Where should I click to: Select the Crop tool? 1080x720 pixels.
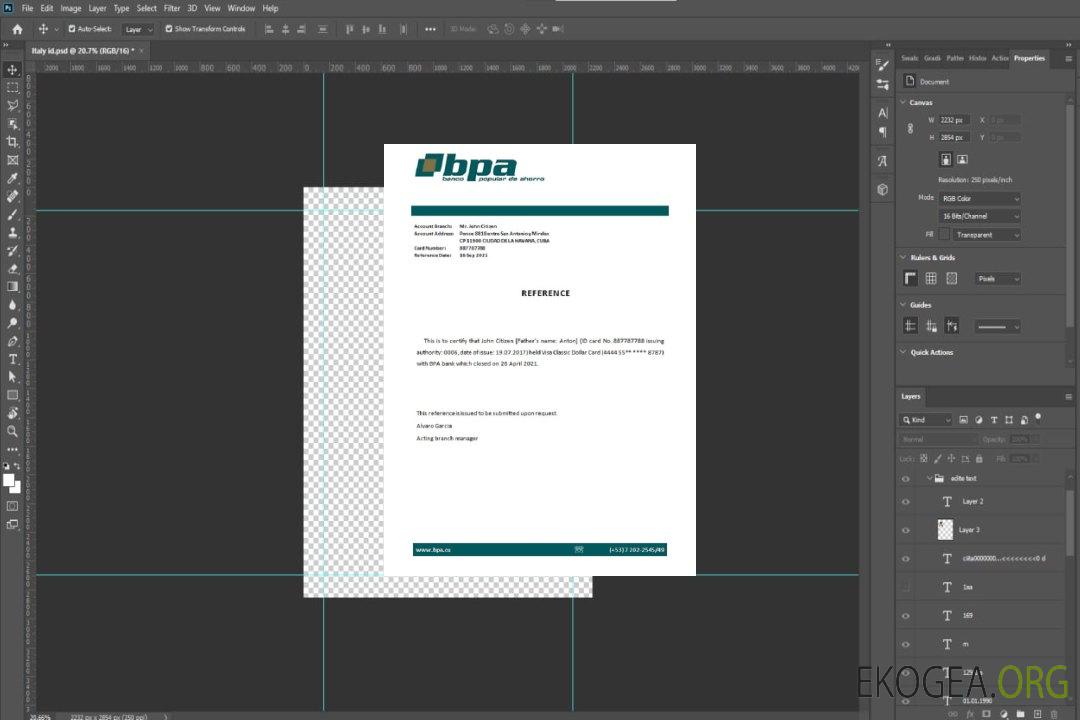12,142
